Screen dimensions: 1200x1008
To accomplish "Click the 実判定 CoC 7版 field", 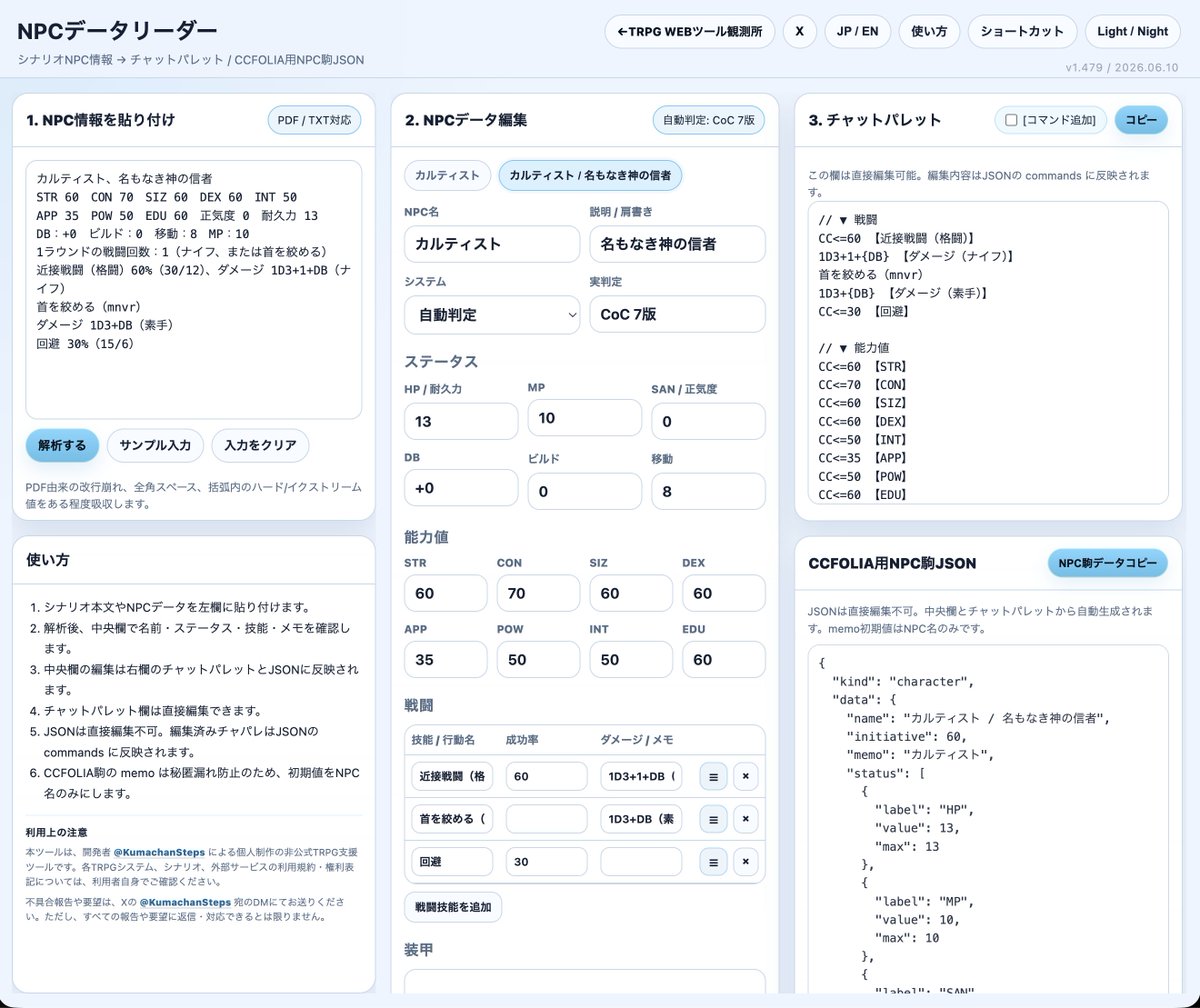I will [677, 314].
